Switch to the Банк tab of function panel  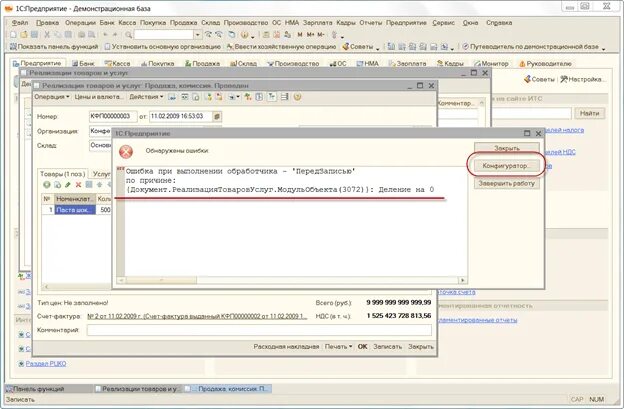[x=83, y=63]
